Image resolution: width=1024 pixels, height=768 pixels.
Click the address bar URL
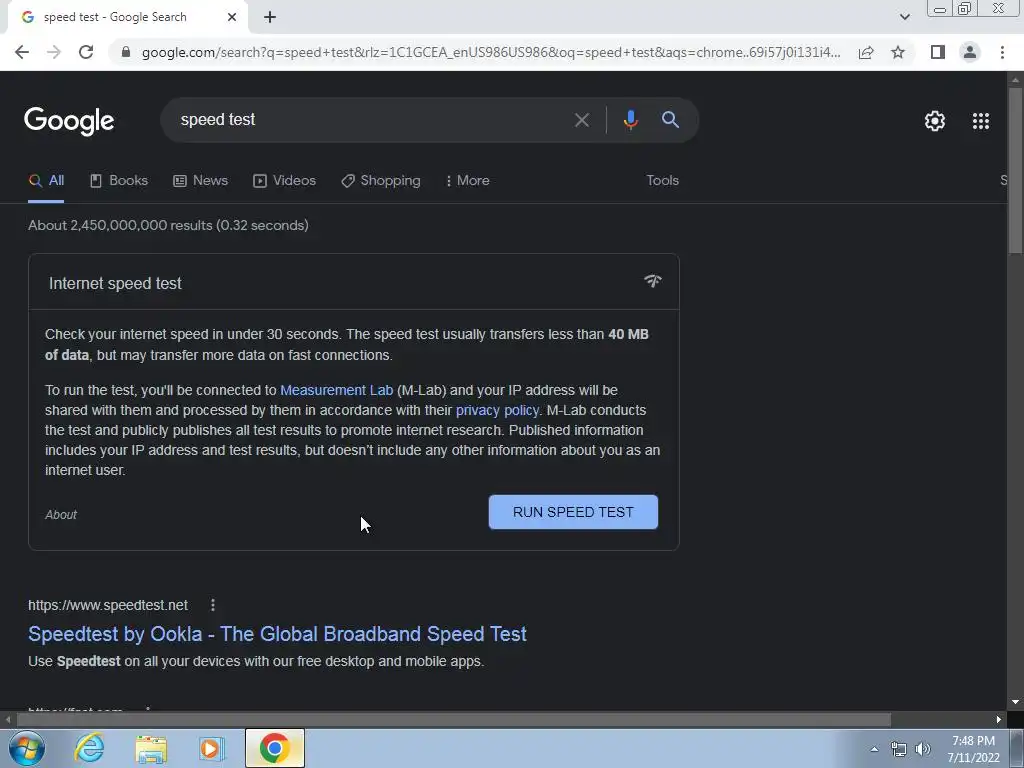click(491, 52)
